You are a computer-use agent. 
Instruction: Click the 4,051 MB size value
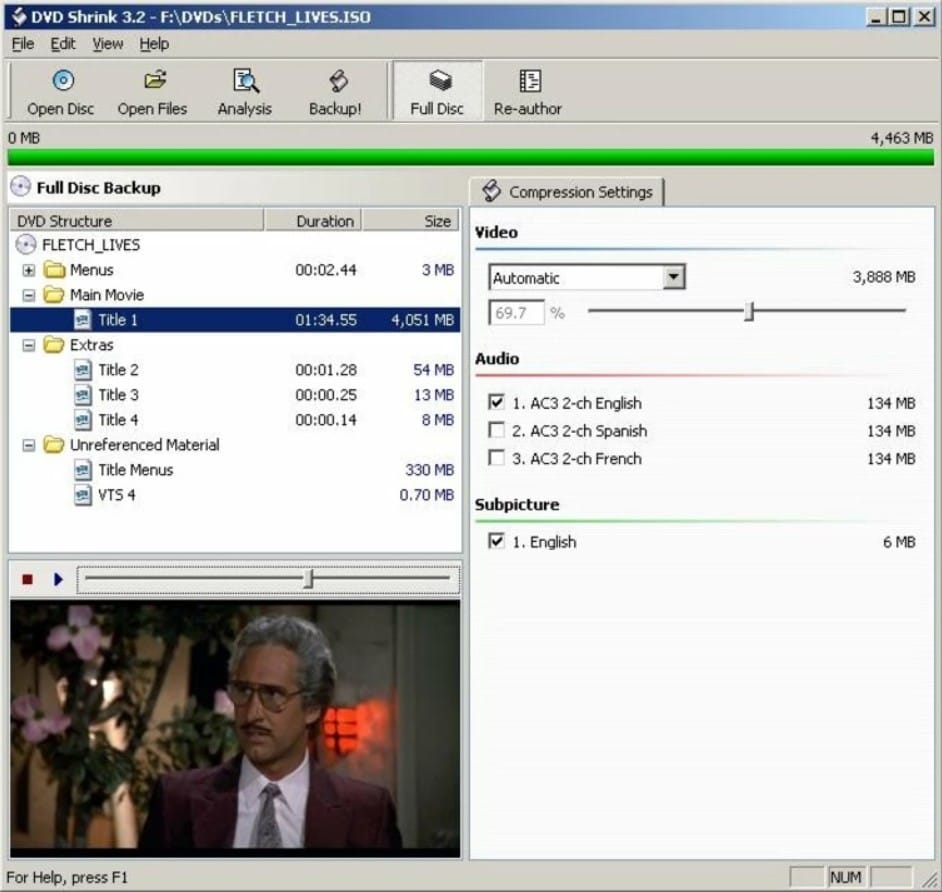coord(422,320)
